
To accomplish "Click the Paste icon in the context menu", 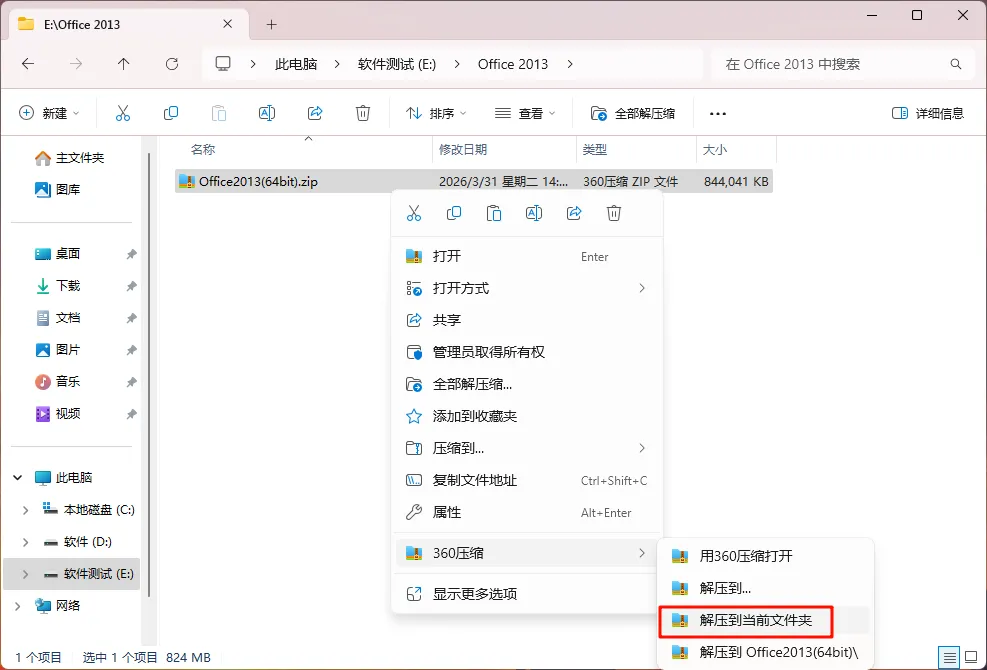I will pyautogui.click(x=494, y=213).
